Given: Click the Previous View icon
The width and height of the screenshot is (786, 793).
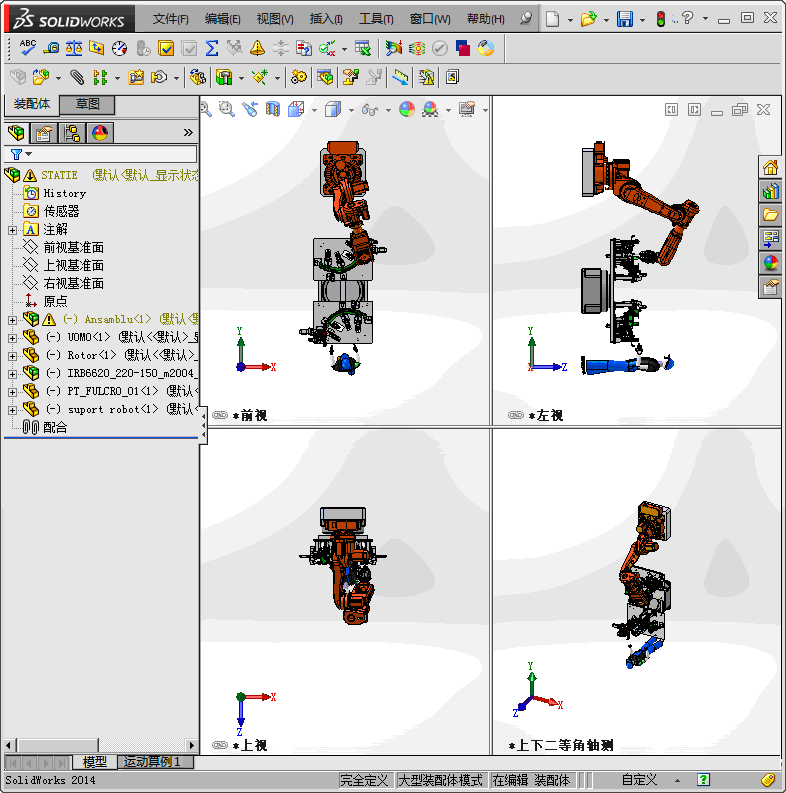Looking at the screenshot, I should [250, 109].
